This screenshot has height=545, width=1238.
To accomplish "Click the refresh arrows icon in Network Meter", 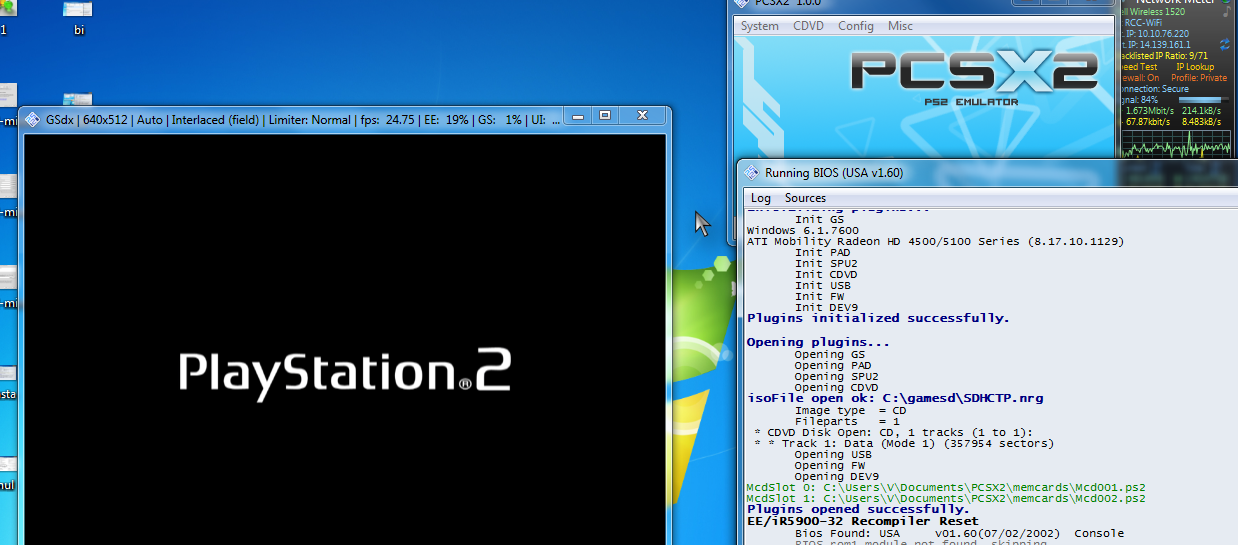I will (1226, 46).
